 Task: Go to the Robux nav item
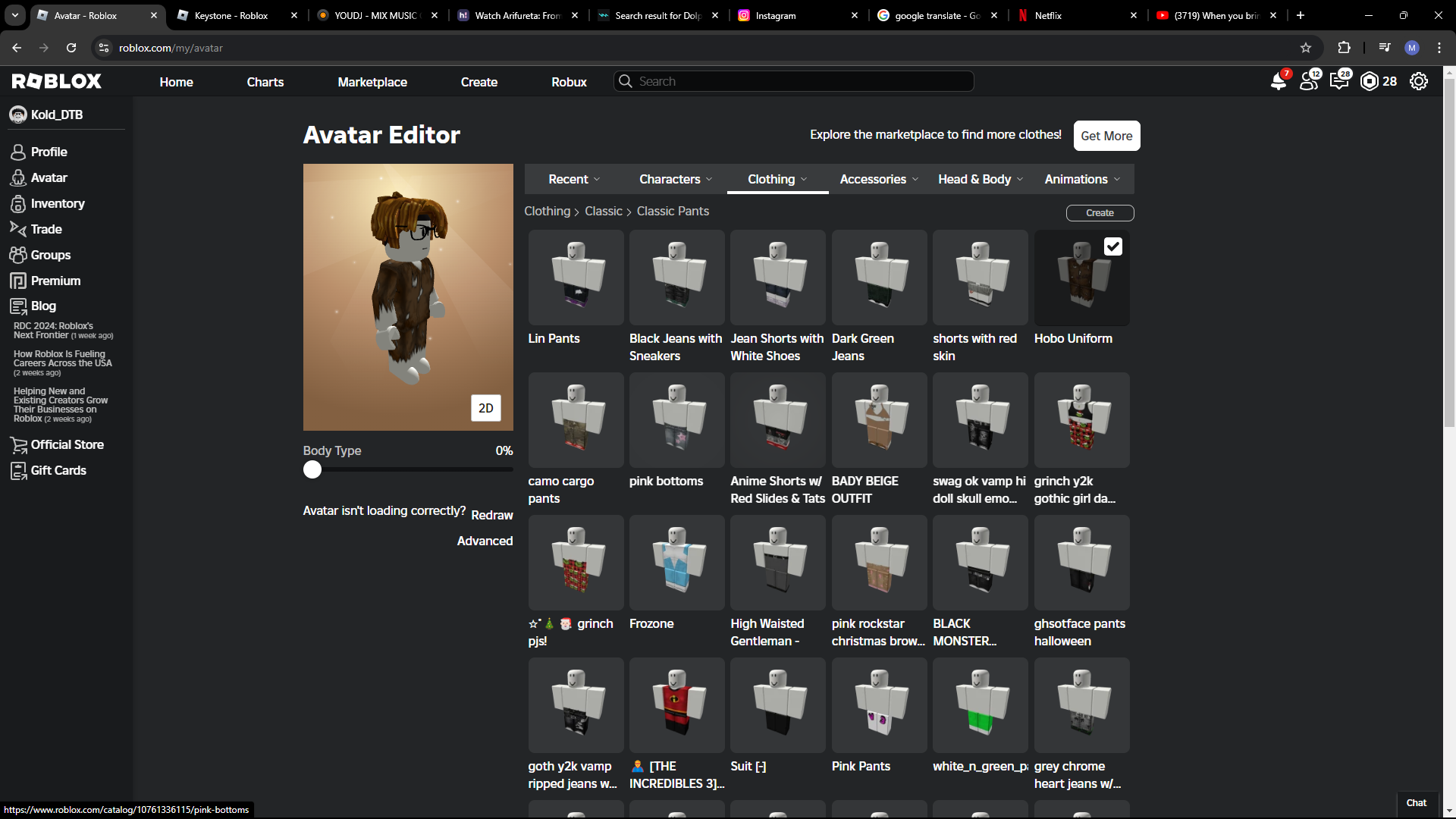point(570,82)
